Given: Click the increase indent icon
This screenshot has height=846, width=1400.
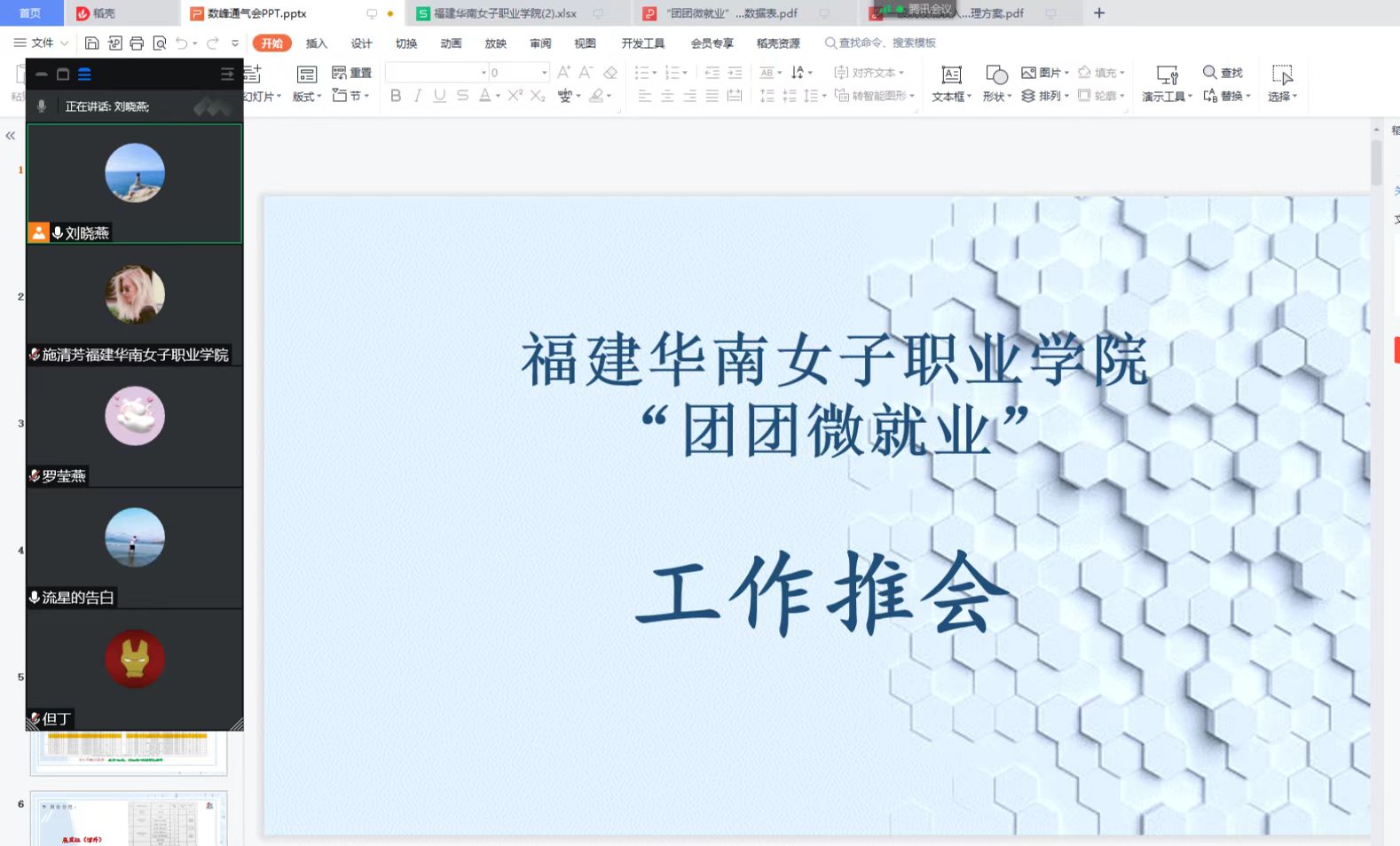Looking at the screenshot, I should point(735,73).
